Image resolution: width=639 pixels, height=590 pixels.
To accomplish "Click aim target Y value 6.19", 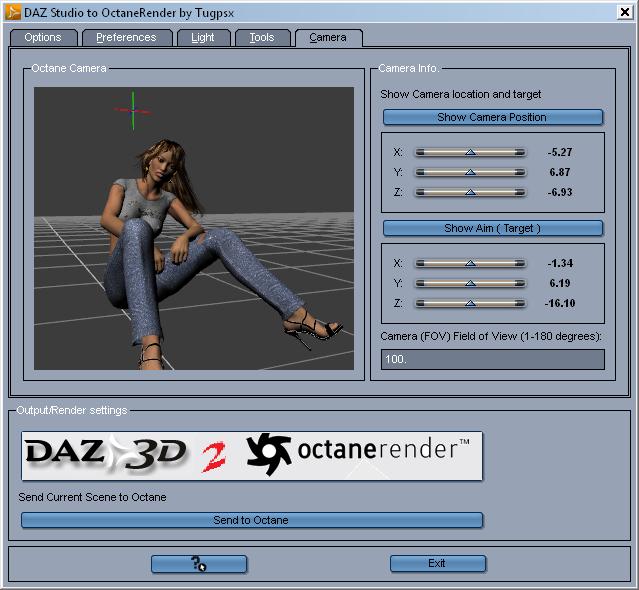I will [560, 283].
